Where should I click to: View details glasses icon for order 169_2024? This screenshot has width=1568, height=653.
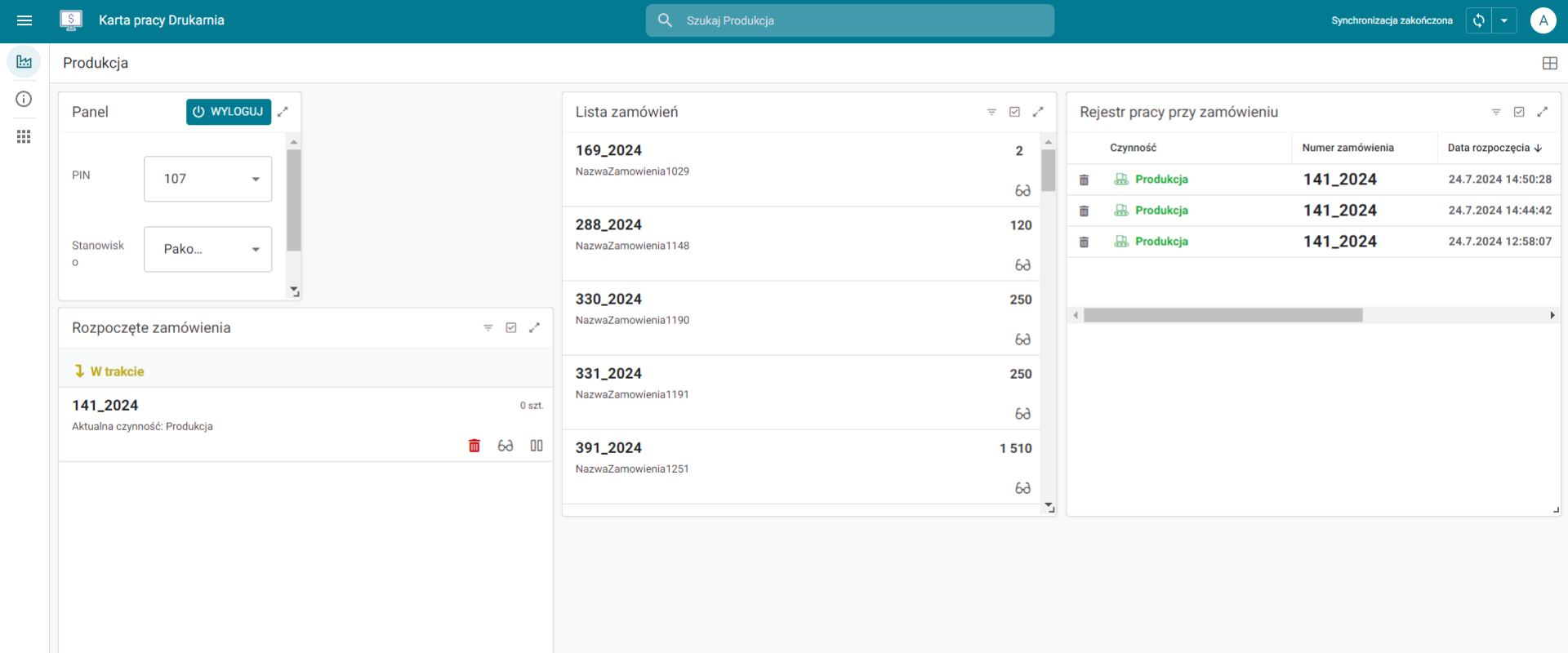click(x=1022, y=191)
